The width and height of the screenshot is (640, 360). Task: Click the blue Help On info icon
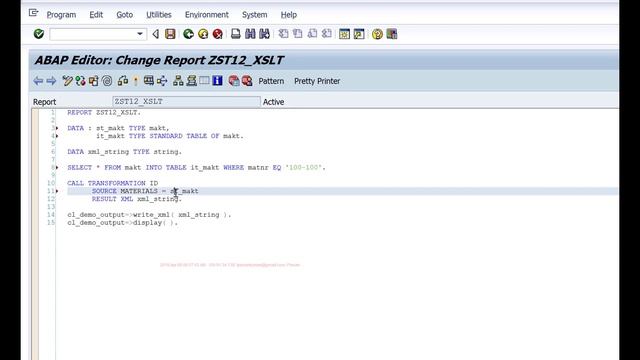tap(218, 81)
